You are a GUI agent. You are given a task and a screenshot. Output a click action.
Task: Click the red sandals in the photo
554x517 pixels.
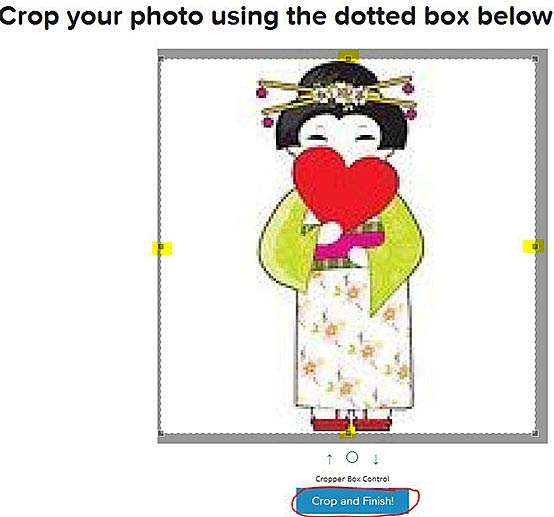[352, 424]
